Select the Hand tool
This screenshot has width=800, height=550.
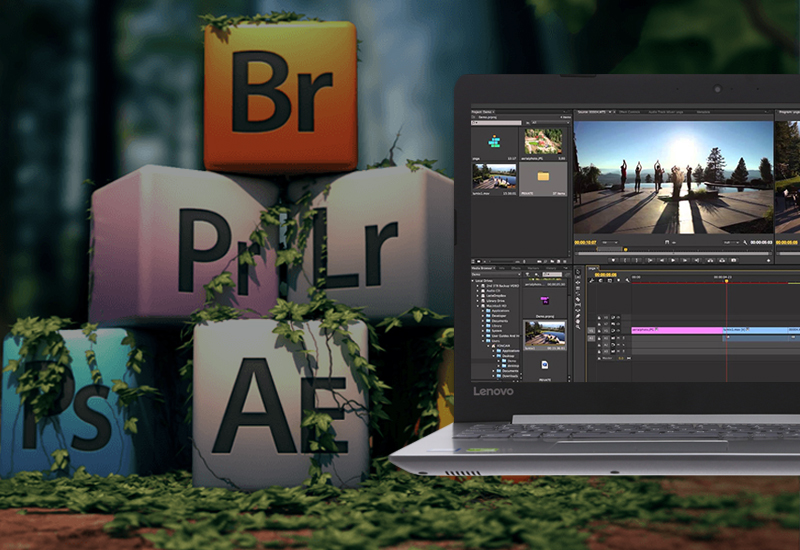(x=578, y=321)
